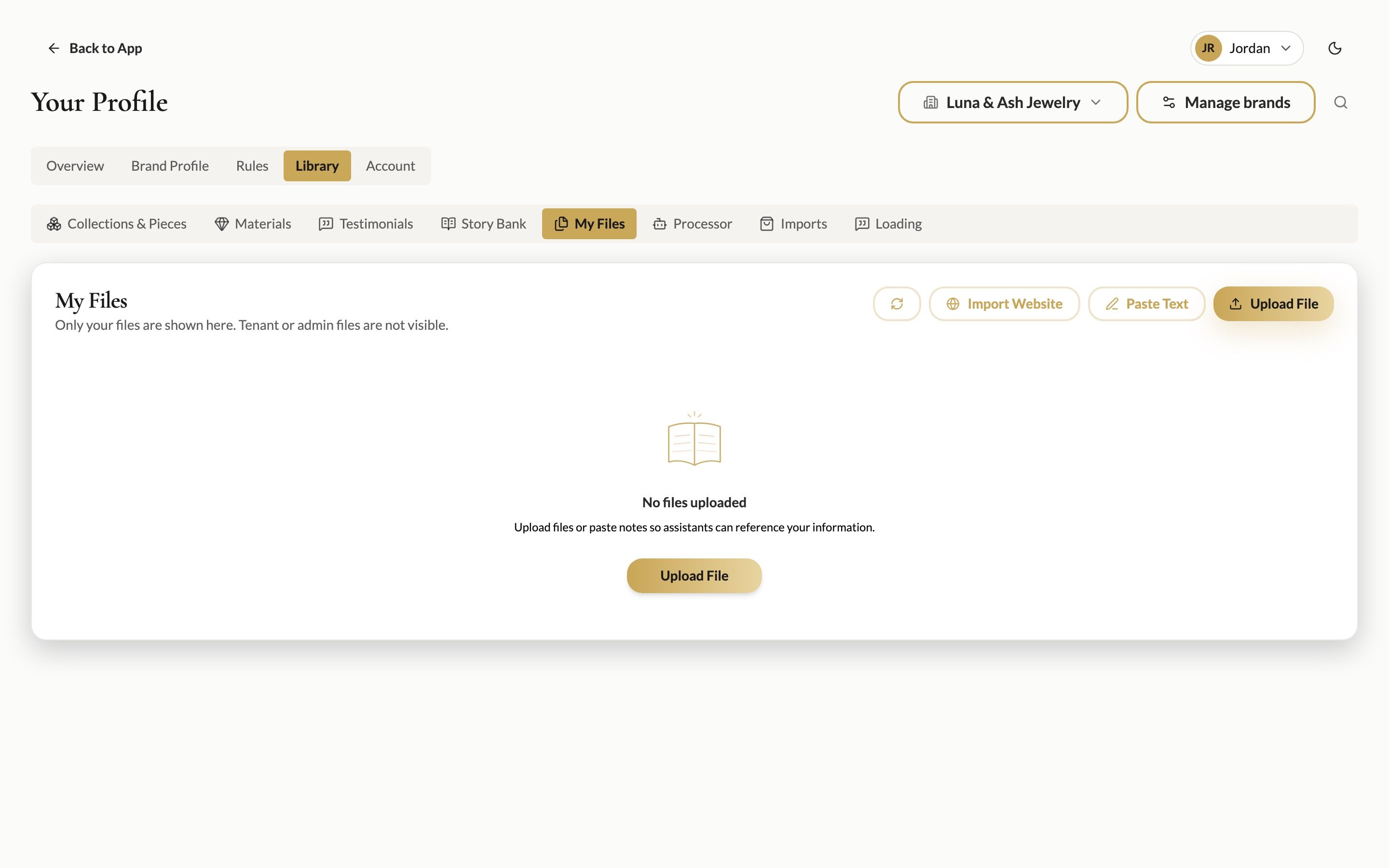
Task: Open the Story Bank tab
Action: (483, 224)
